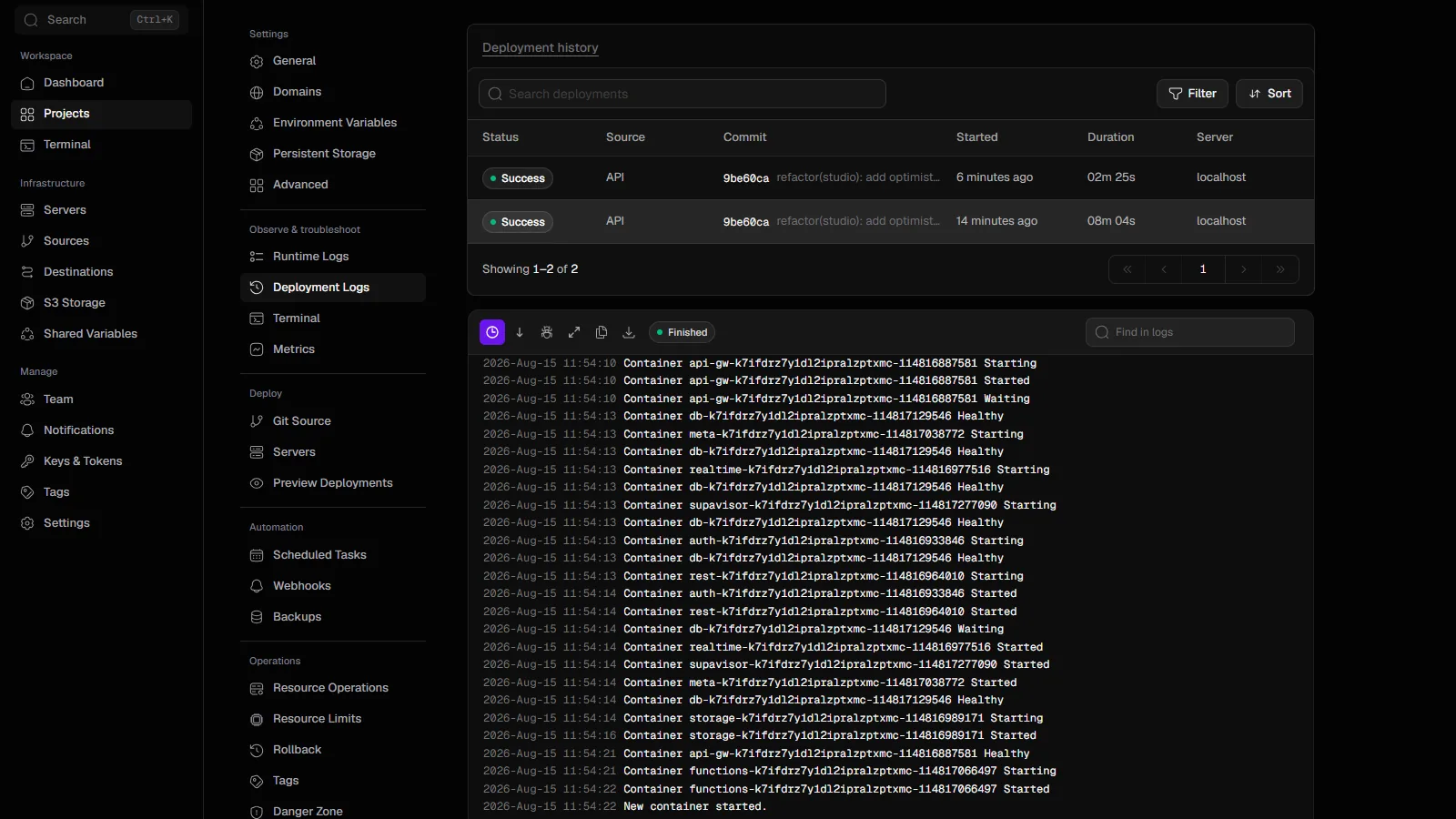Open Resource Limits
Screen dimensions: 1456x819
coord(333,719)
